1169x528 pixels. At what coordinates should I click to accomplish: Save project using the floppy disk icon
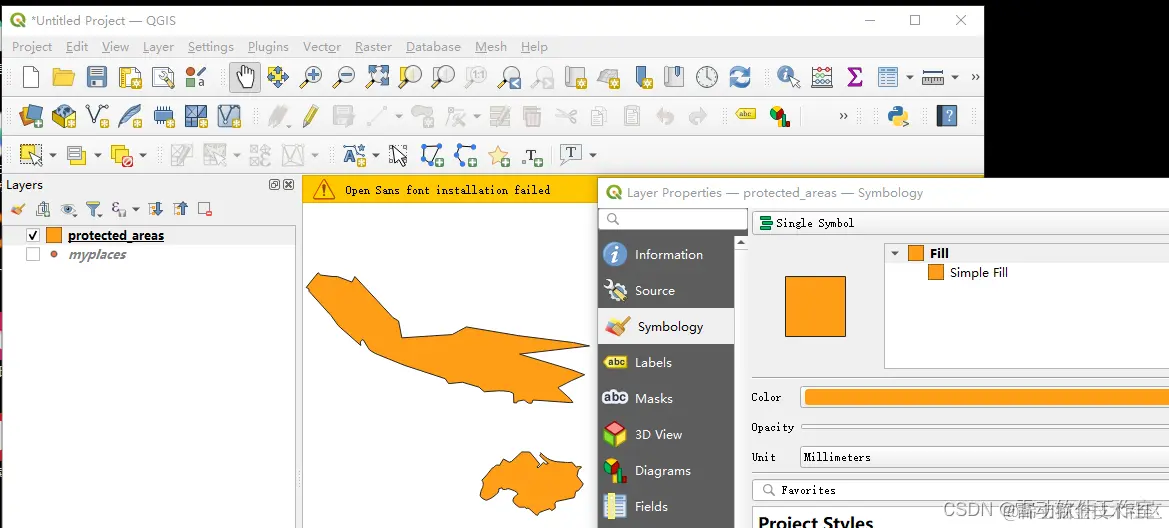pyautogui.click(x=97, y=77)
